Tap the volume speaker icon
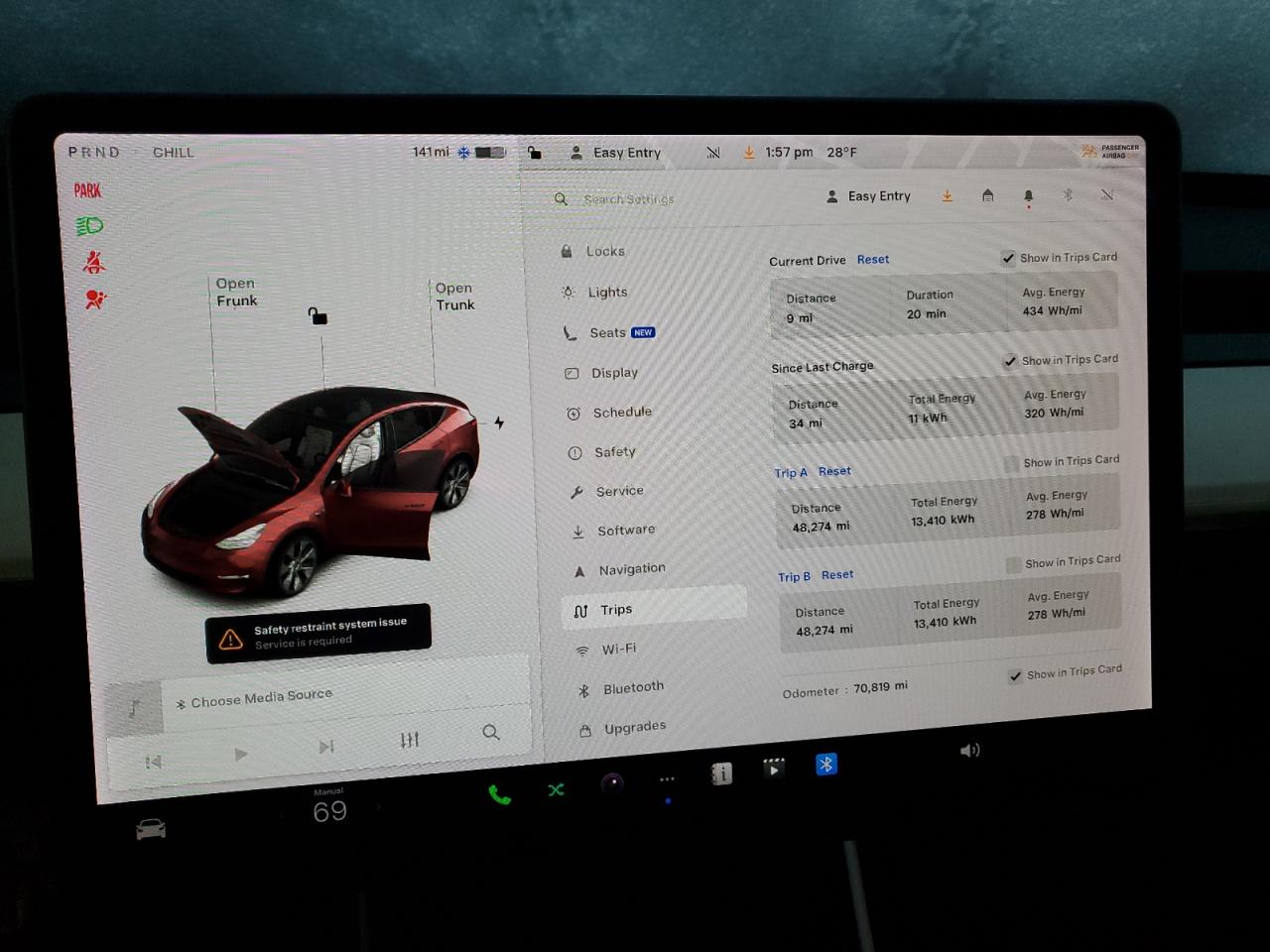The image size is (1270, 952). pos(969,751)
